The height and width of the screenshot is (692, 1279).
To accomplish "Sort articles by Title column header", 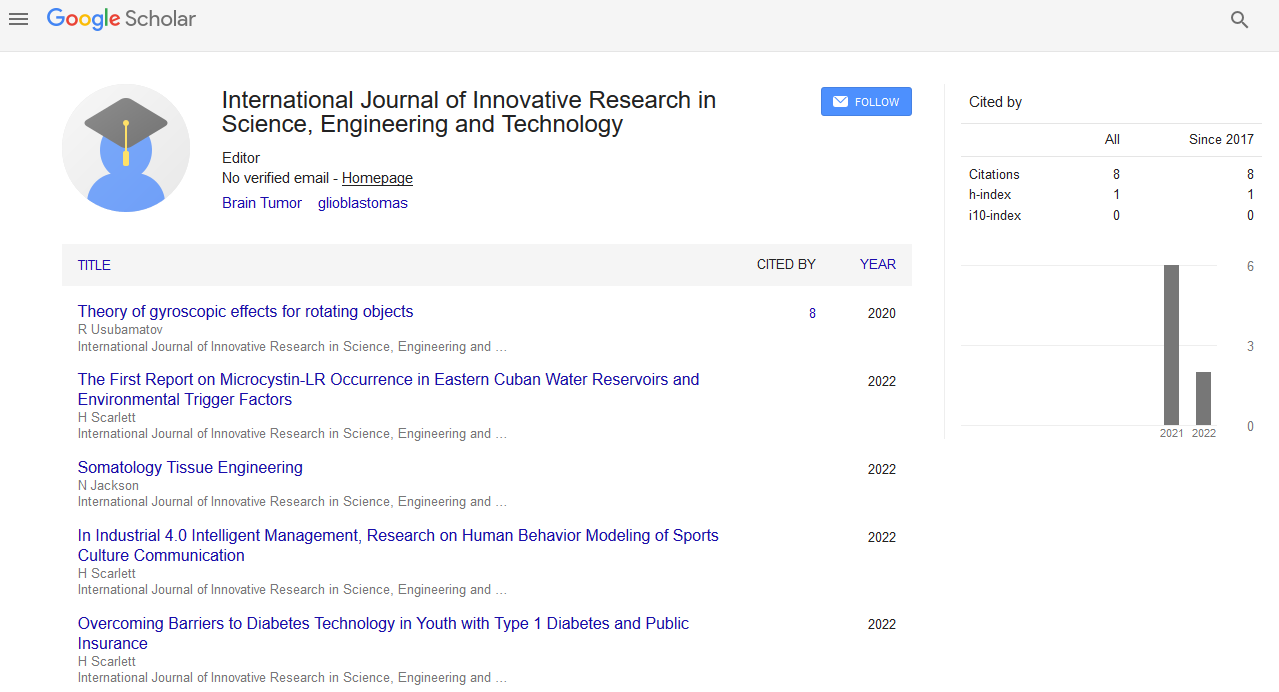I will (94, 265).
